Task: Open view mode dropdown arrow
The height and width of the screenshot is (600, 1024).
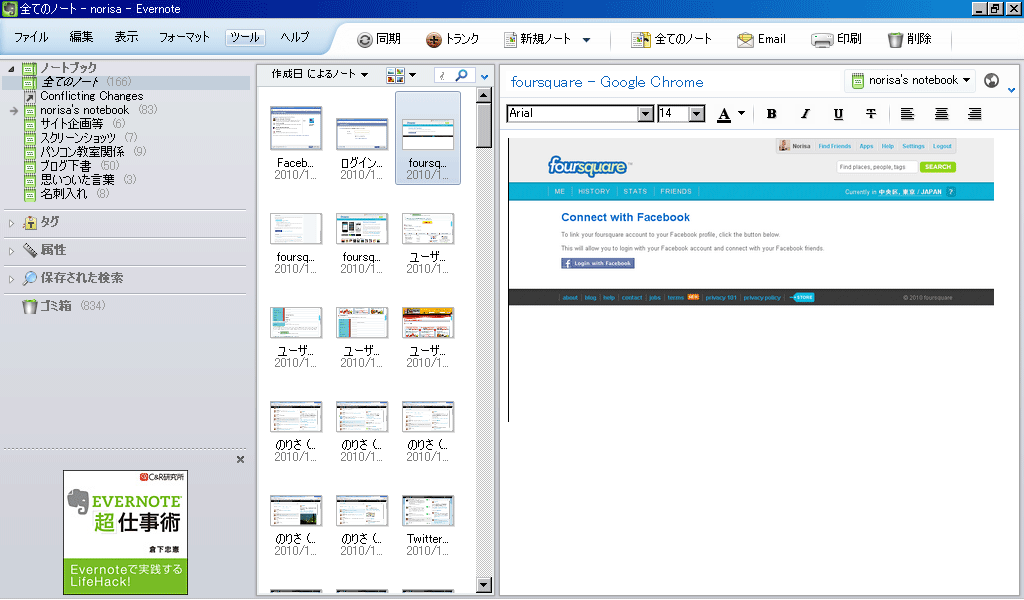Action: pos(413,75)
